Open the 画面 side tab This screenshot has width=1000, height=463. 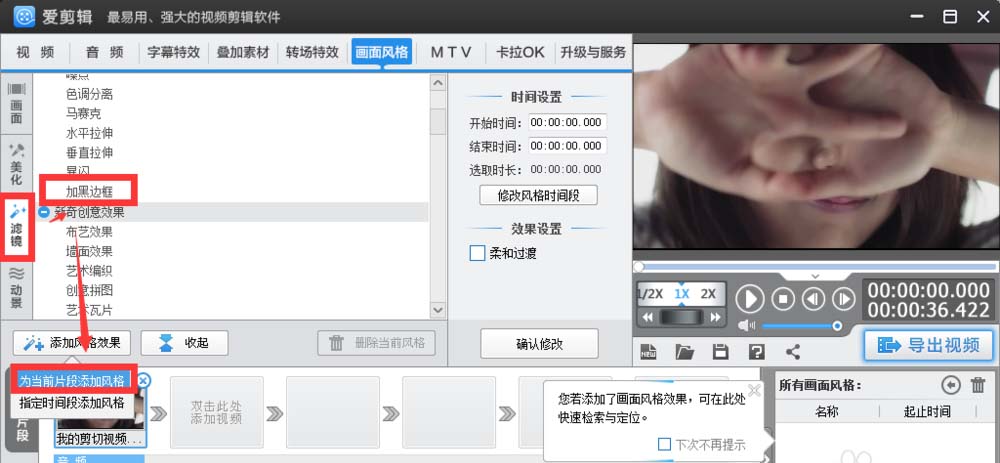point(17,105)
